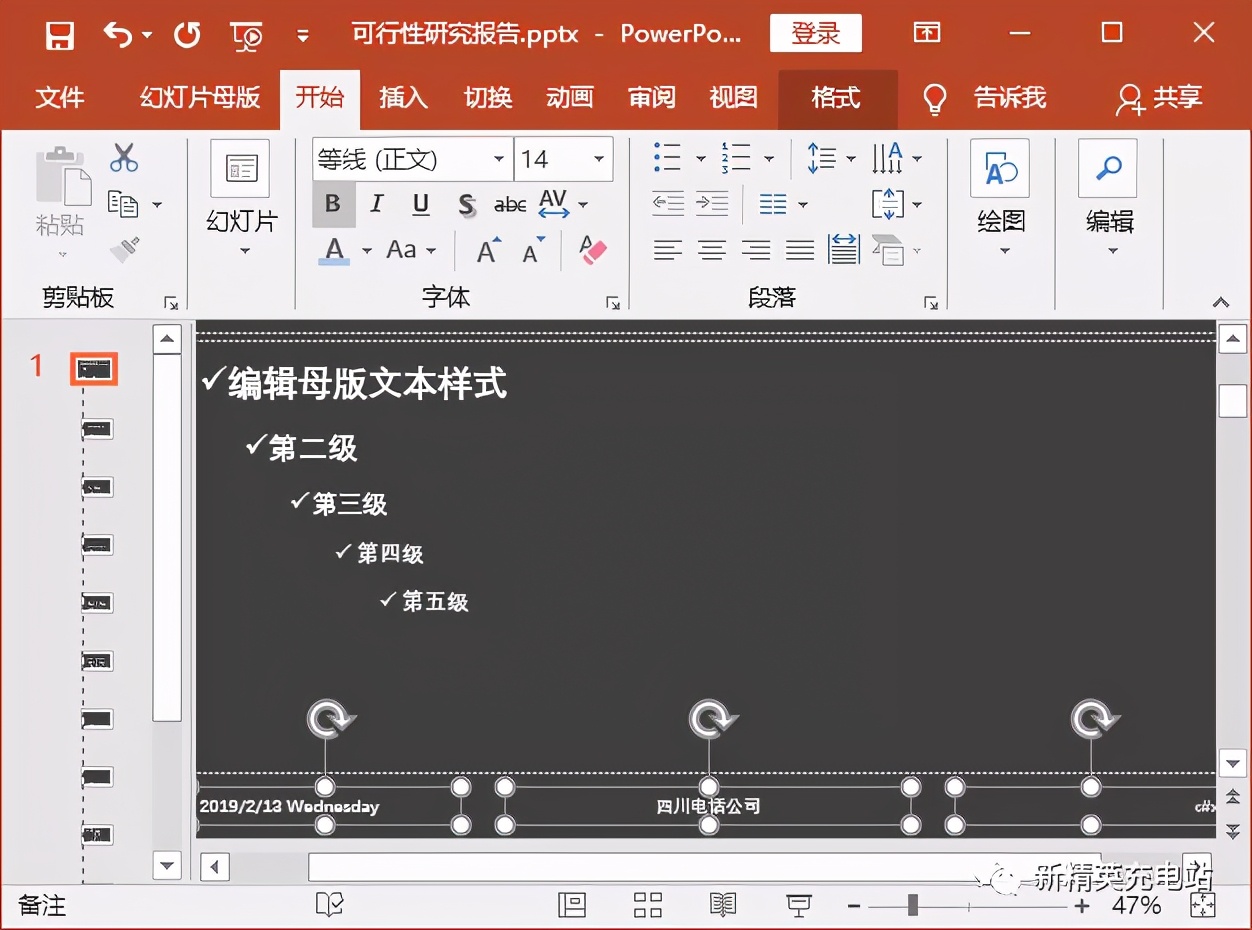Toggle bold formatting on selected text
The image size is (1252, 930).
click(332, 204)
